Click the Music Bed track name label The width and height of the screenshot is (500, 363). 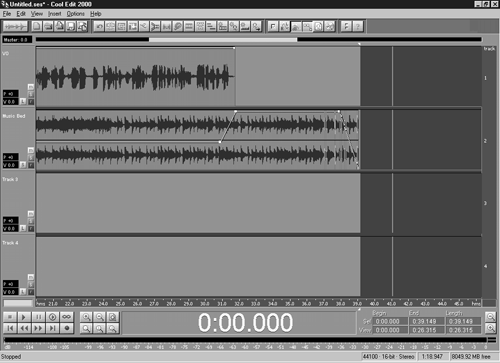[14, 116]
